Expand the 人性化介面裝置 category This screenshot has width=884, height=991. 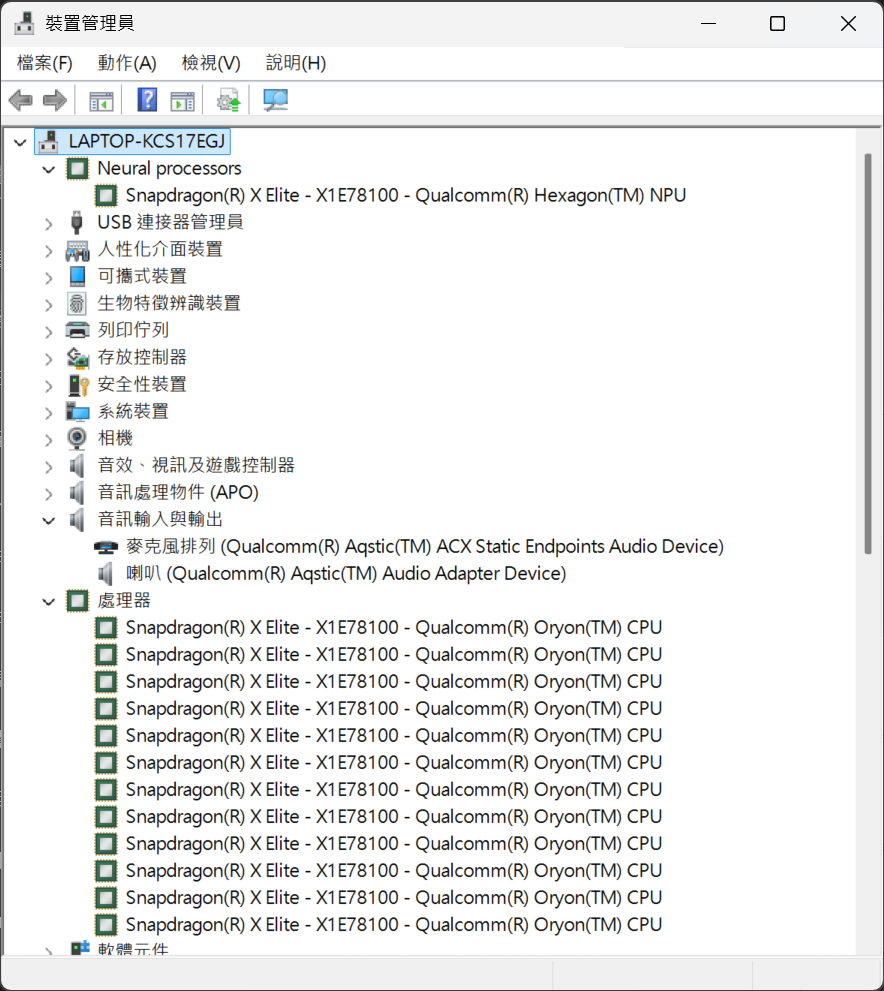(49, 251)
